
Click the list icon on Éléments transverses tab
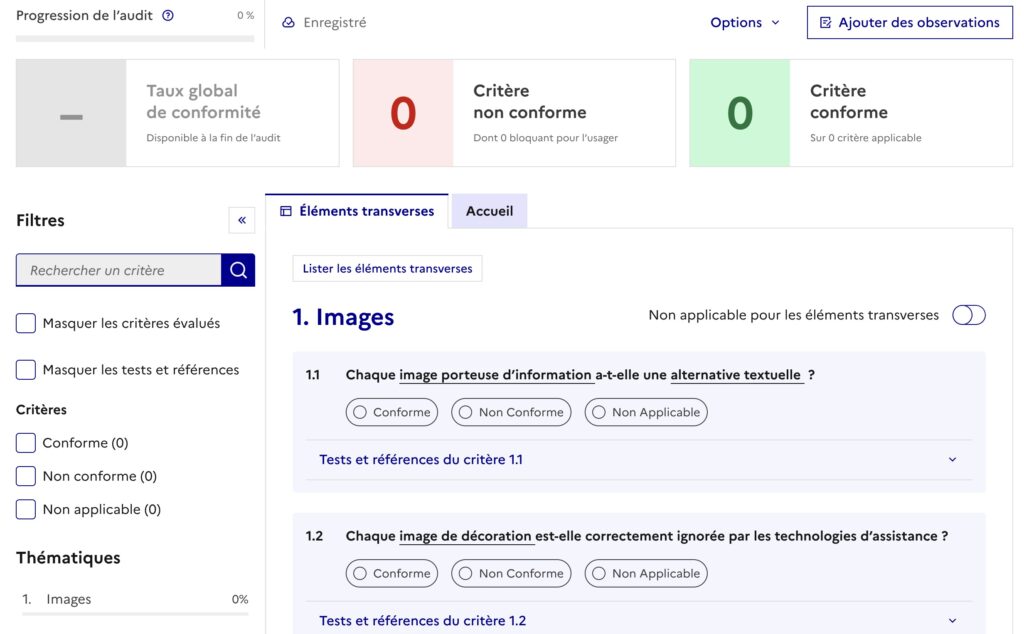[286, 210]
